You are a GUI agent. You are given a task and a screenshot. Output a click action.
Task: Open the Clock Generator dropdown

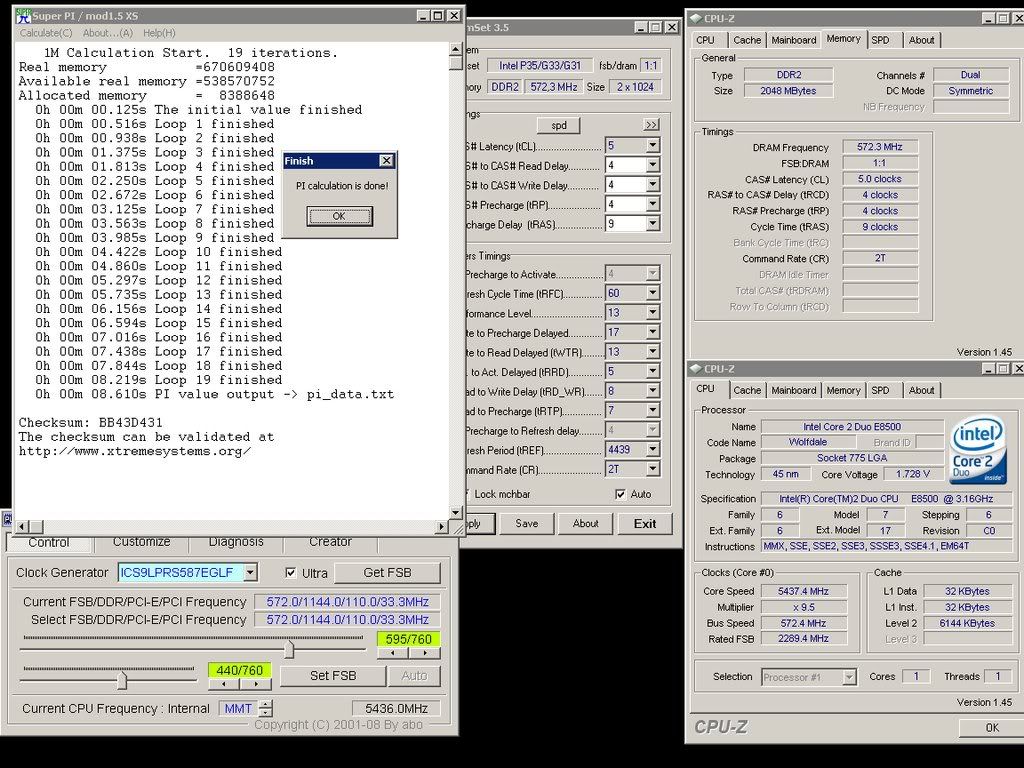250,573
